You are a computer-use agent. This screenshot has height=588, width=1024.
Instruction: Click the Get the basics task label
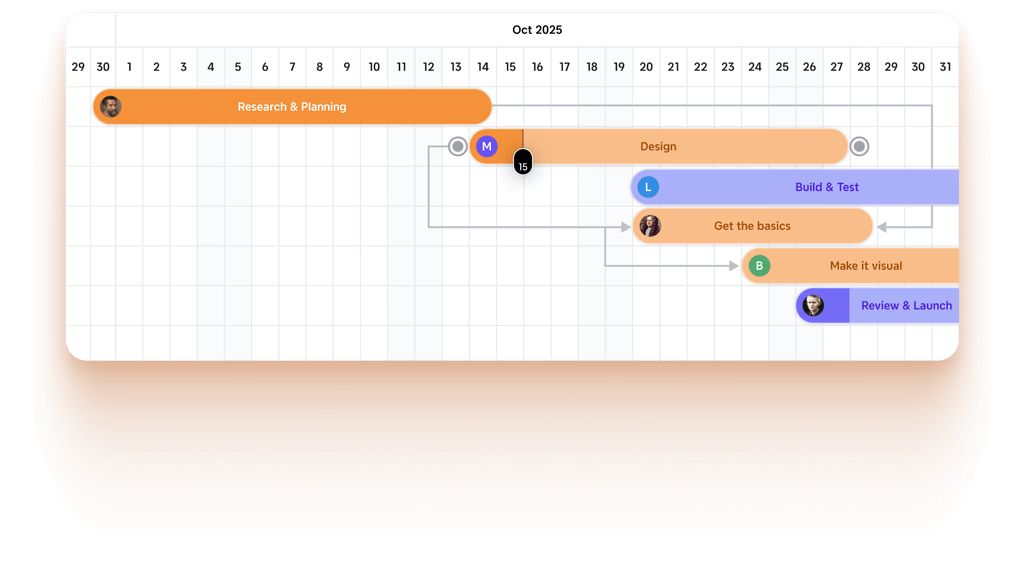pyautogui.click(x=752, y=226)
